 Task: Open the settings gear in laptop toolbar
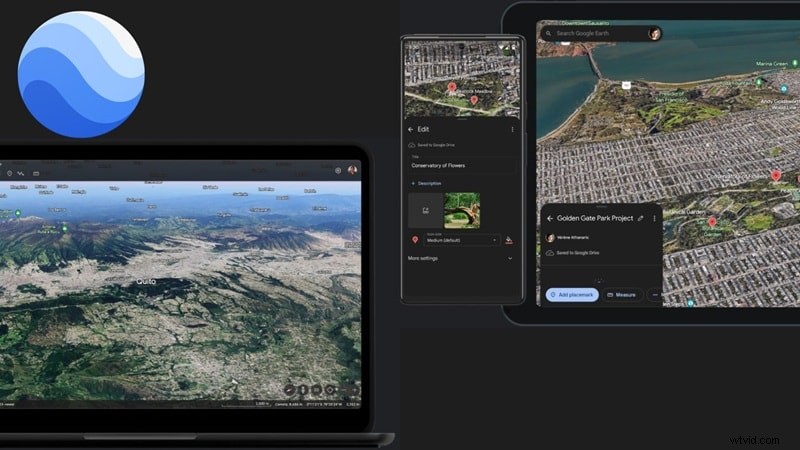pos(338,170)
